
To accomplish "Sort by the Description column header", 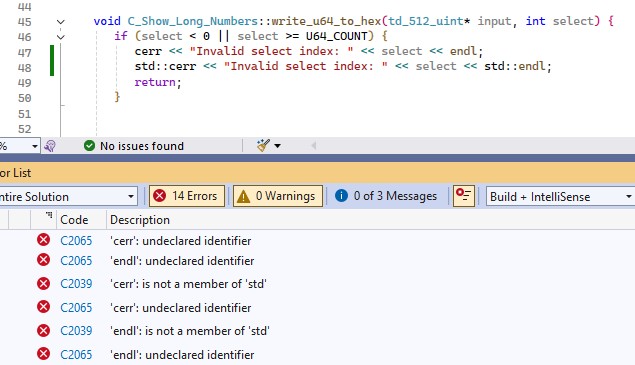I will [x=140, y=220].
